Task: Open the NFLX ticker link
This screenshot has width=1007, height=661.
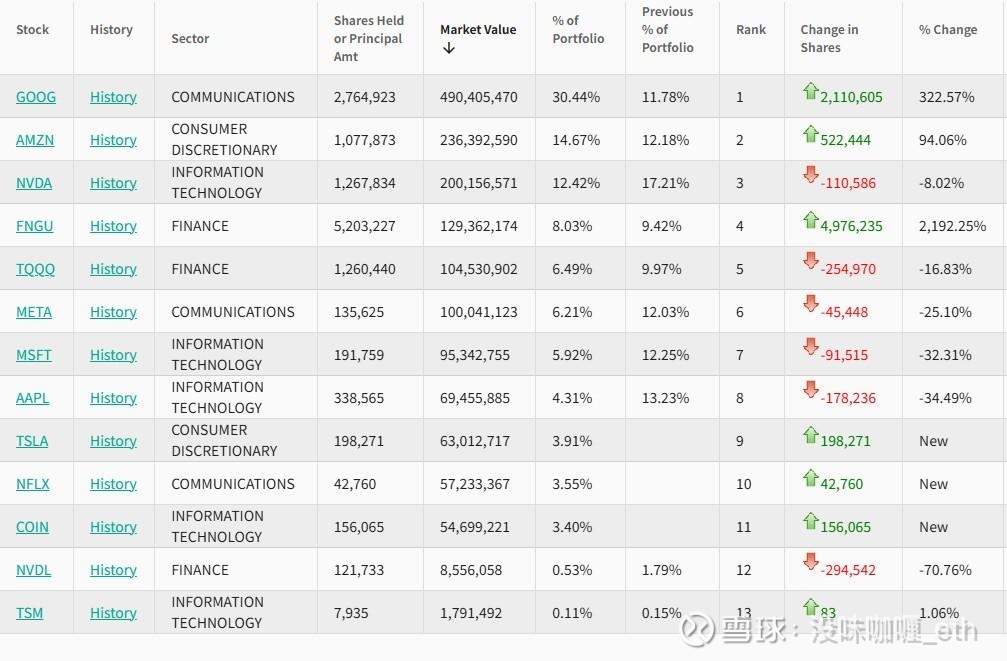Action: (33, 484)
